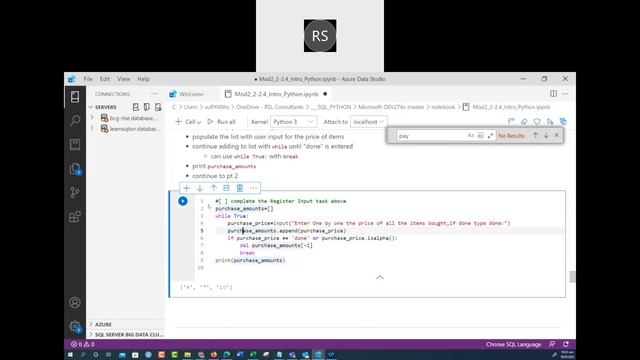Screen dimensions: 640x360
Task: Click the feedback icon in status bar
Action: pyautogui.click(x=552, y=344)
